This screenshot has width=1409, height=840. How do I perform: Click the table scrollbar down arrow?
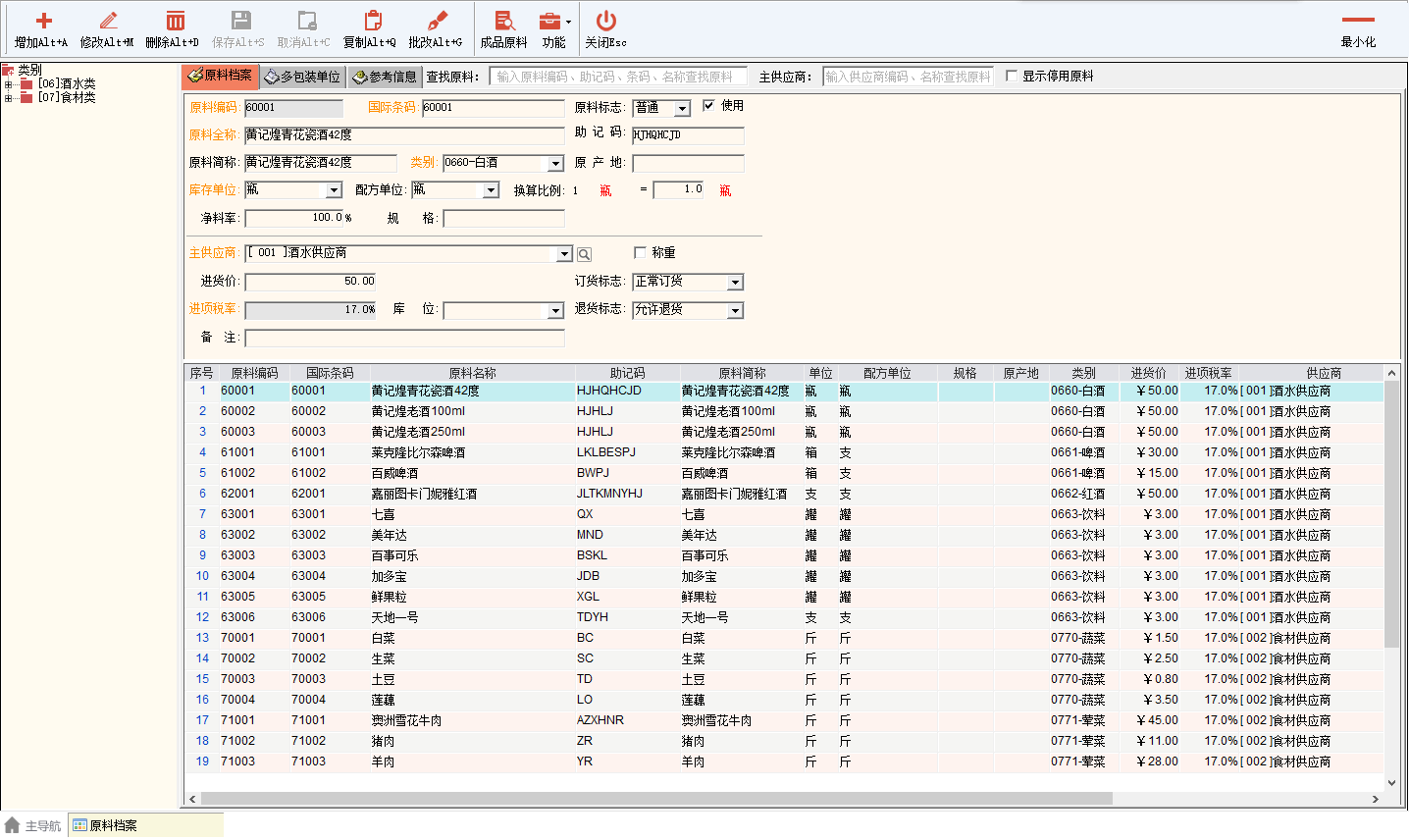click(x=1391, y=783)
